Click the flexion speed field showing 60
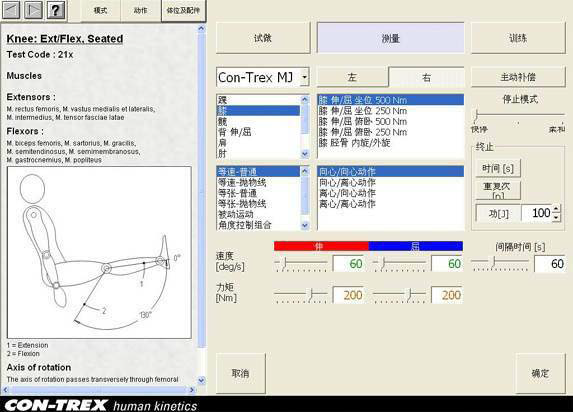Image resolution: width=573 pixels, height=412 pixels. tap(447, 264)
